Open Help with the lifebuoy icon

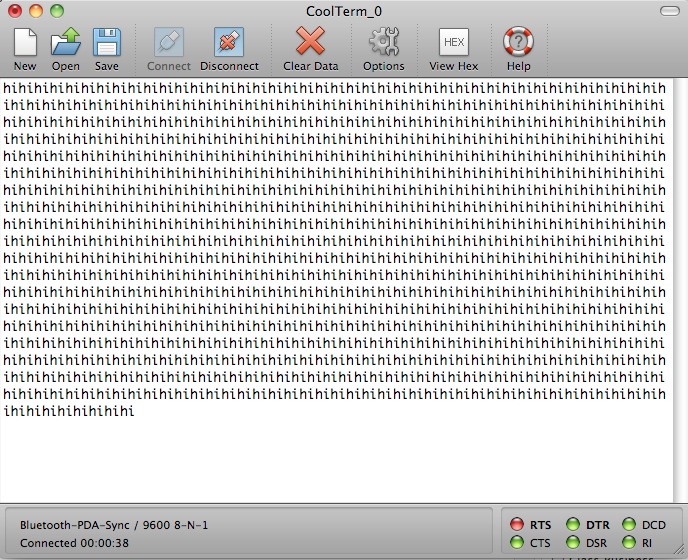(518, 43)
